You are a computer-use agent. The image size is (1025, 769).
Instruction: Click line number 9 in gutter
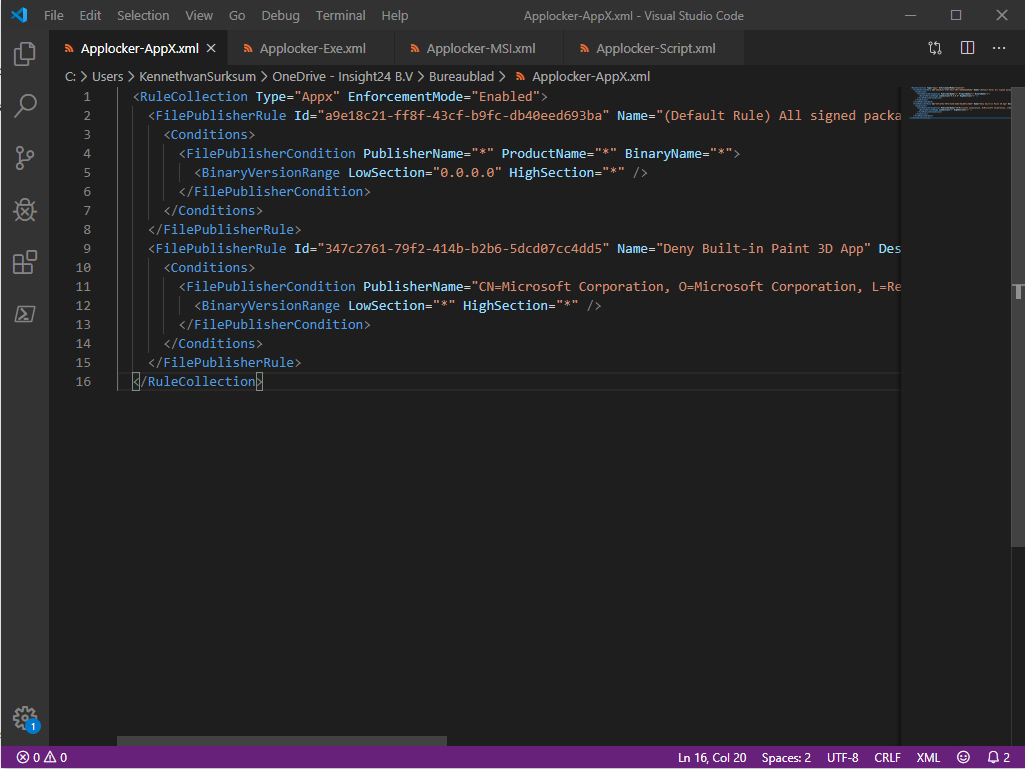[86, 248]
